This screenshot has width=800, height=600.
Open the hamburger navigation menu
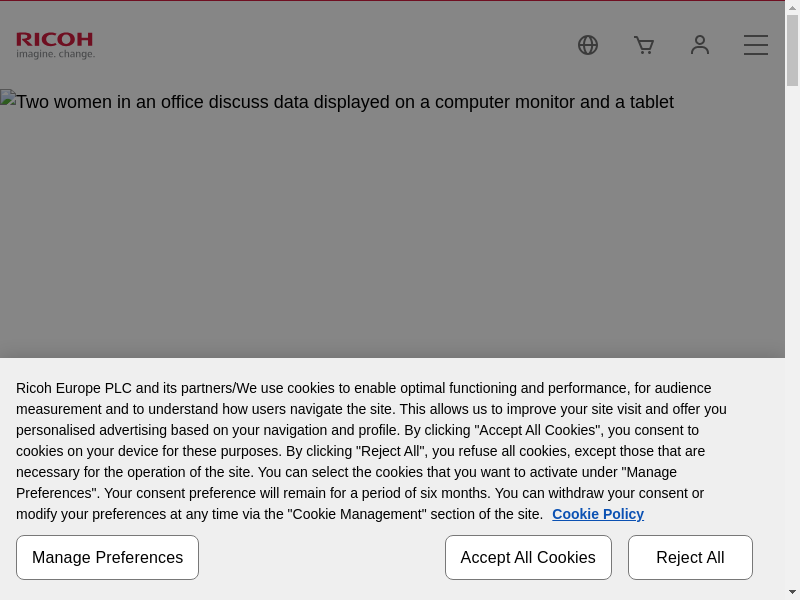click(x=756, y=45)
